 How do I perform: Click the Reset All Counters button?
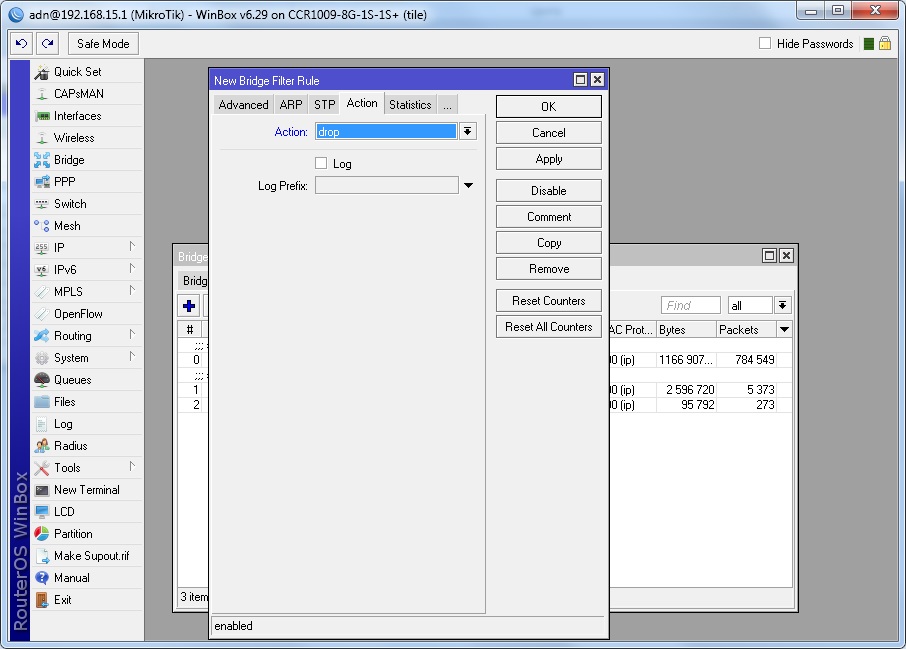pyautogui.click(x=548, y=327)
